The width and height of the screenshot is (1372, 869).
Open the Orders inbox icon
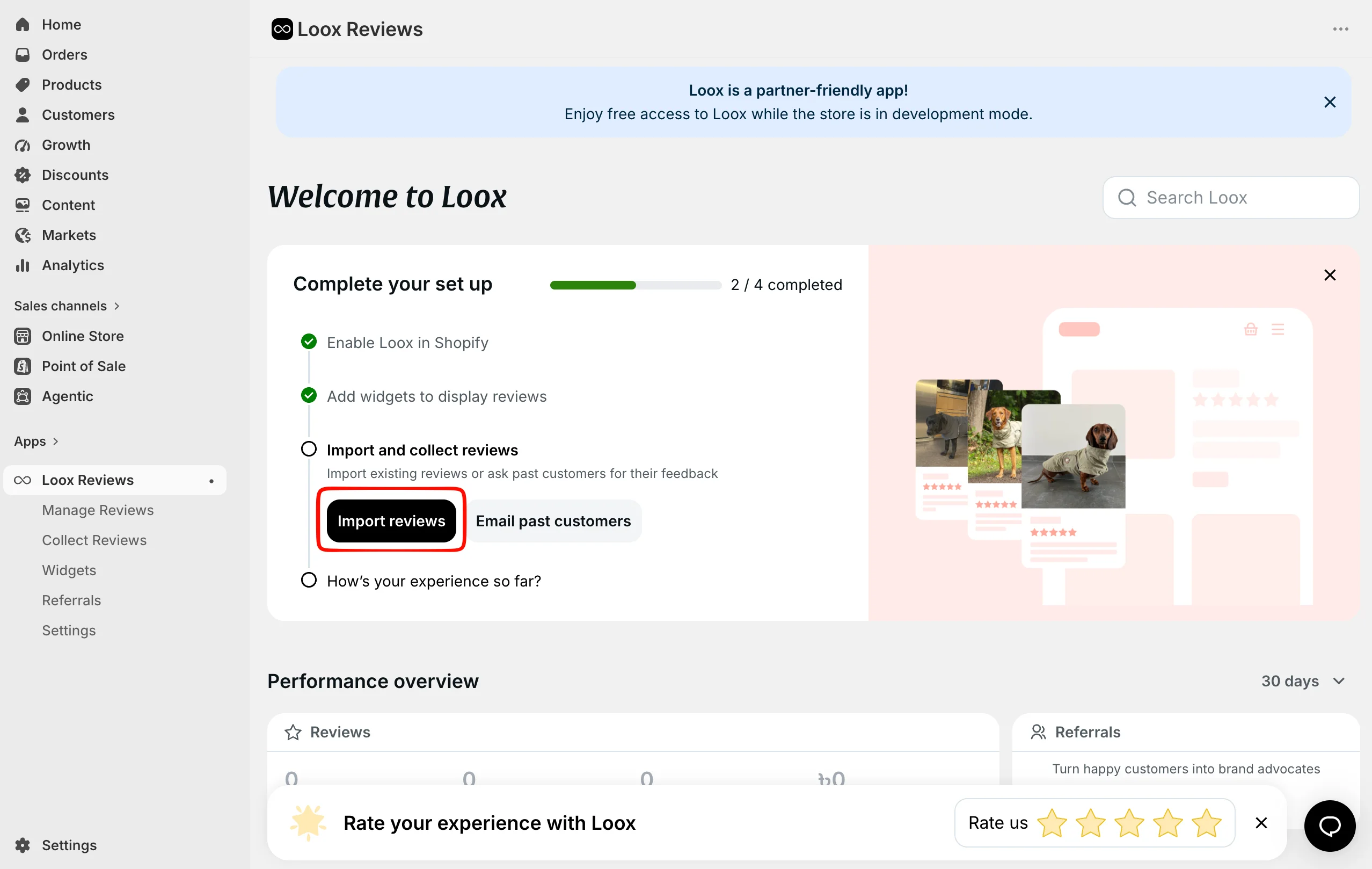[22, 55]
